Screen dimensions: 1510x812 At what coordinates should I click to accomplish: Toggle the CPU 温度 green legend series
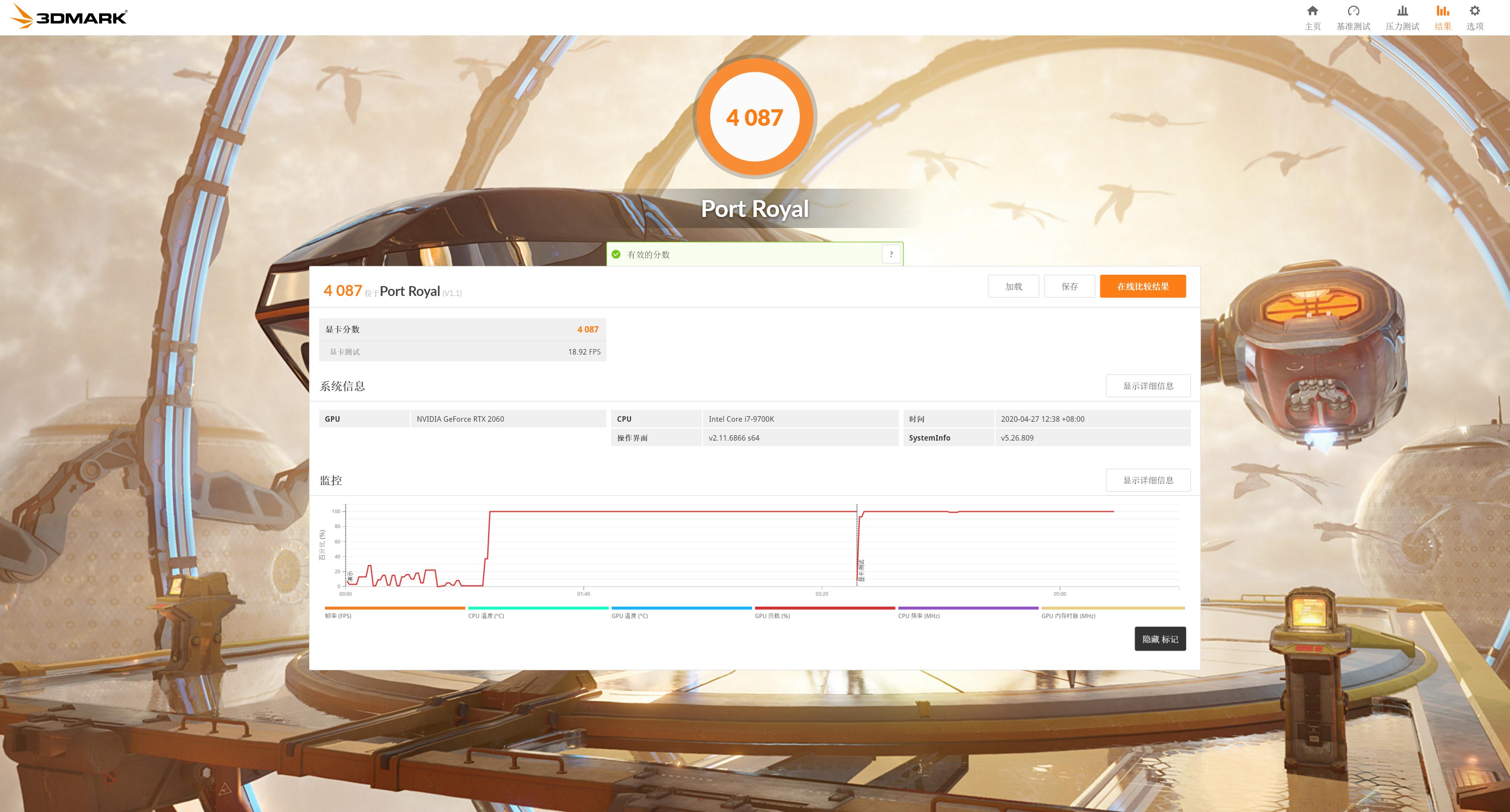click(x=486, y=616)
